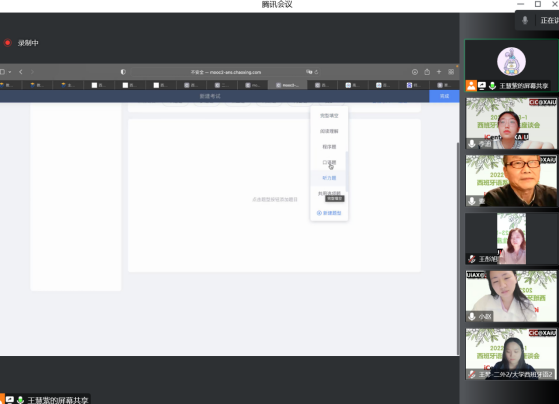Click the blue 完成 button

click(444, 96)
